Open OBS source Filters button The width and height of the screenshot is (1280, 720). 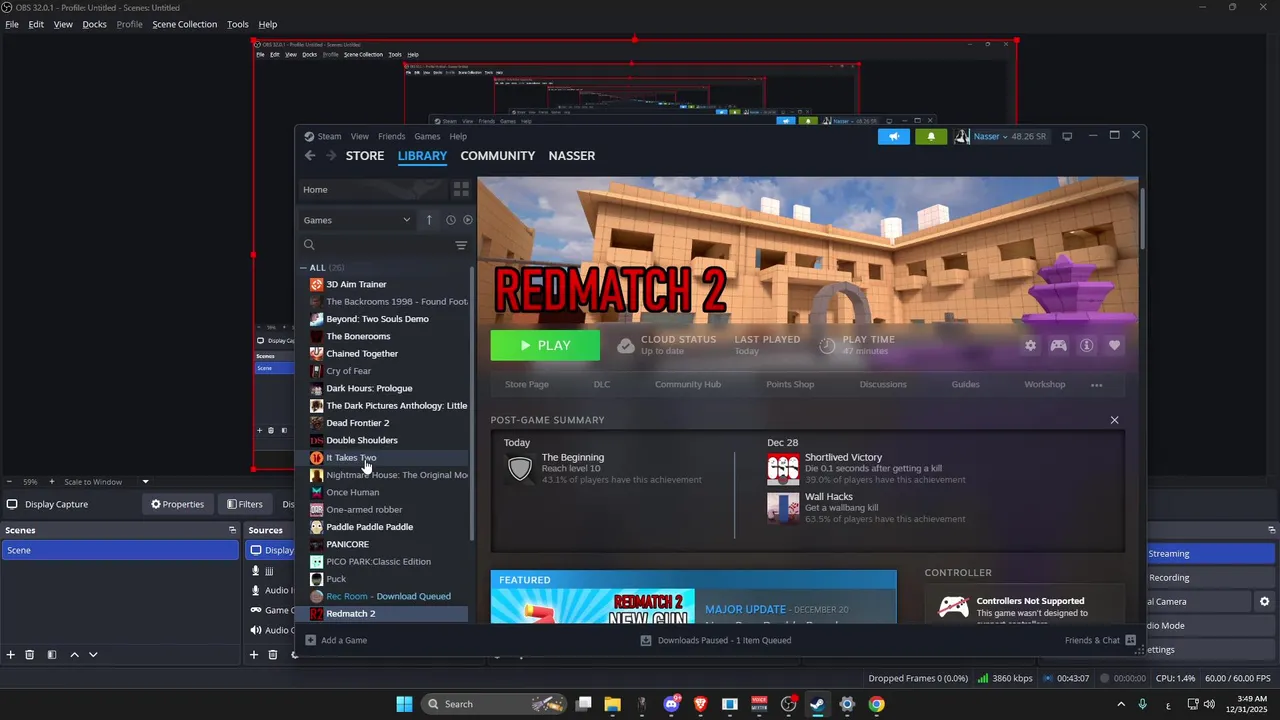pos(245,505)
